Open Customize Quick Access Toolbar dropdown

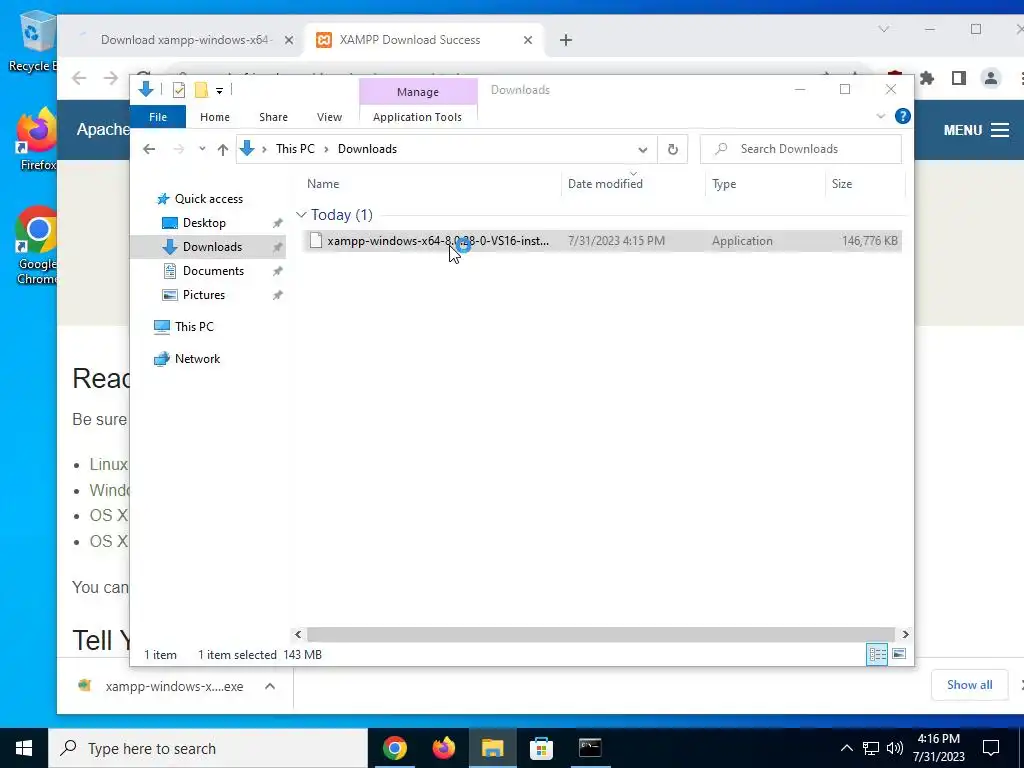(219, 91)
